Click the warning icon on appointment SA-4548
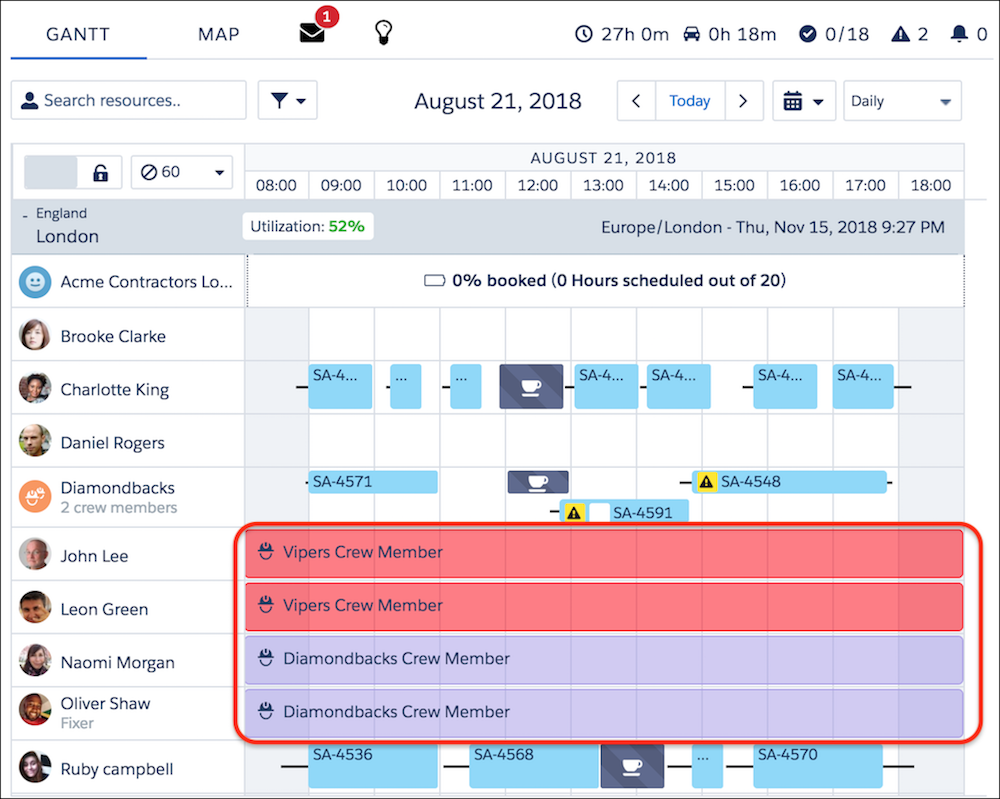The height and width of the screenshot is (799, 1000). tap(706, 481)
